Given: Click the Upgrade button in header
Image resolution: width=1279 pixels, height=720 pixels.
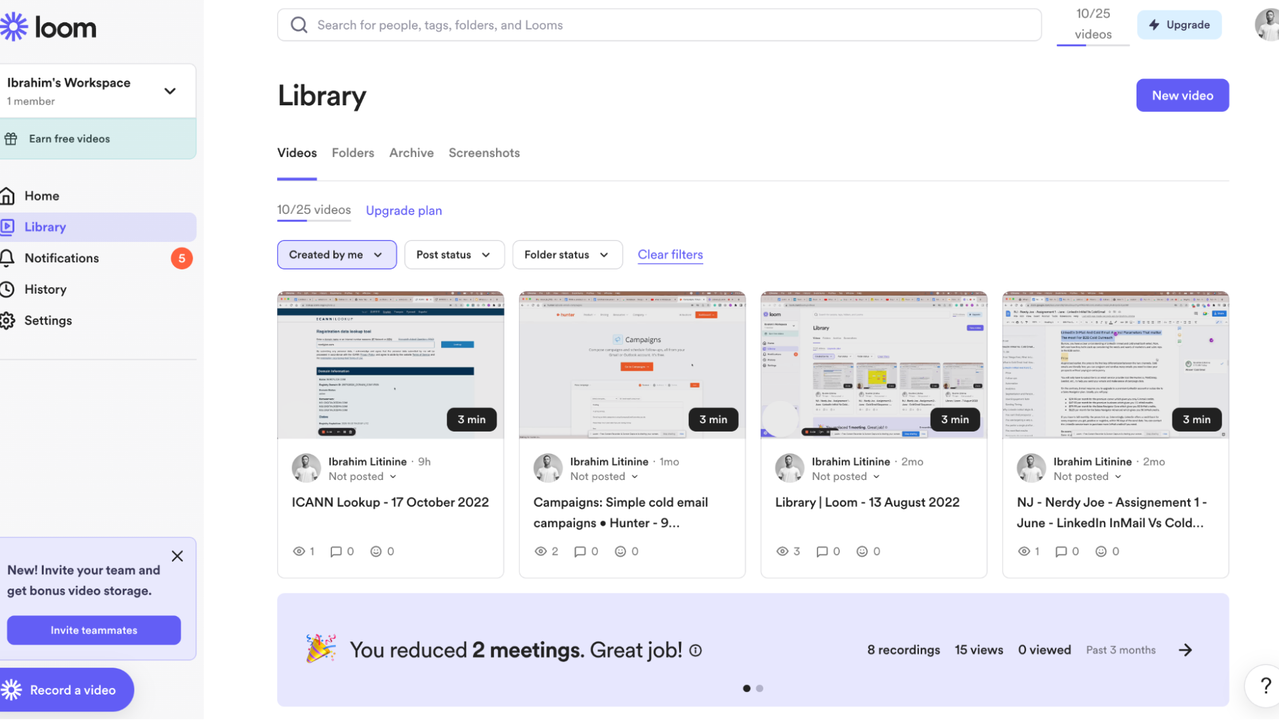Looking at the screenshot, I should point(1179,25).
